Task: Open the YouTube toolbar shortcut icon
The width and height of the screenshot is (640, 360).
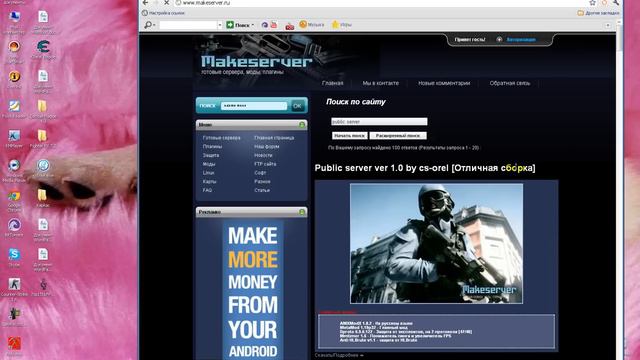Action: coord(274,25)
